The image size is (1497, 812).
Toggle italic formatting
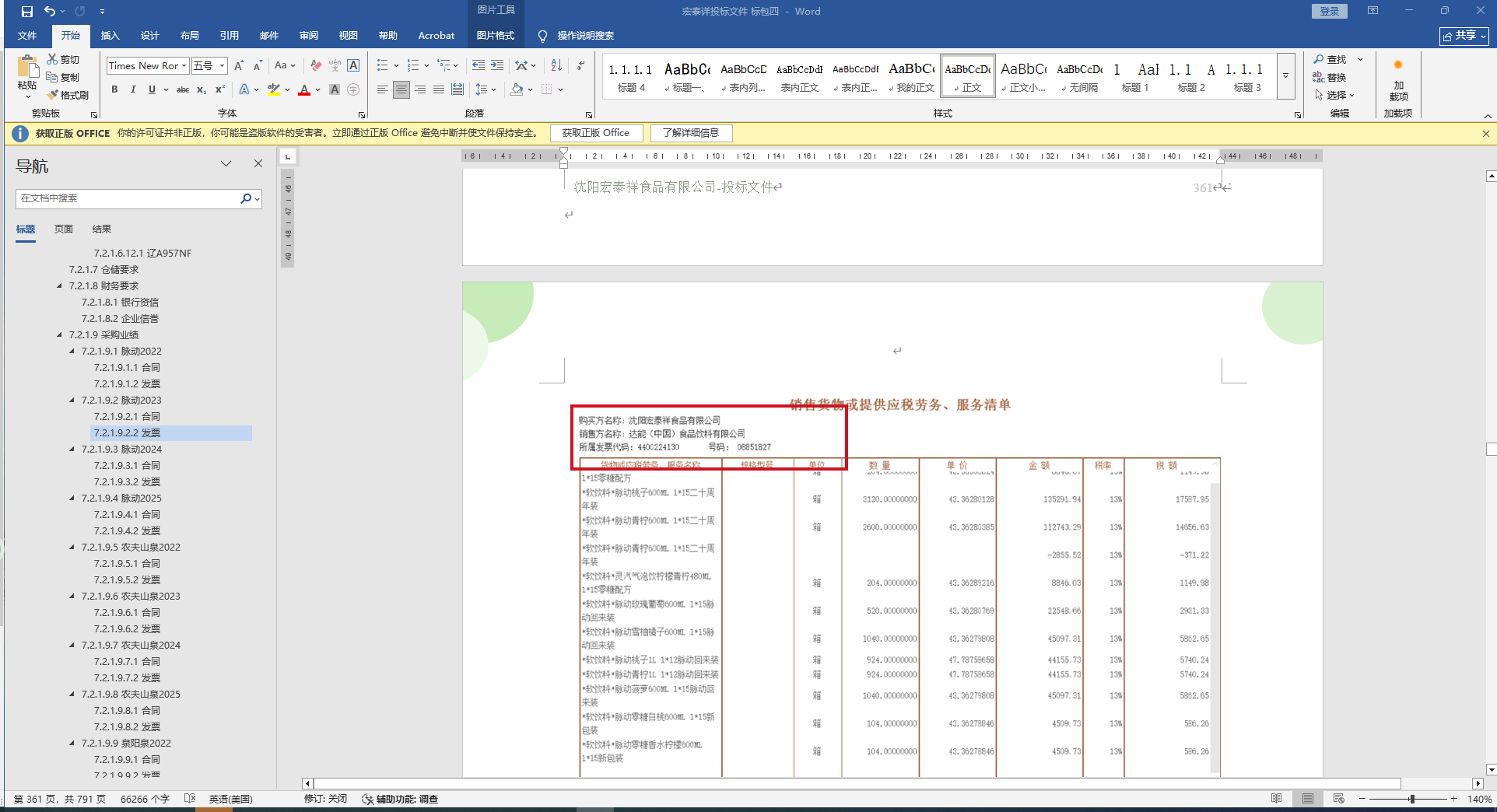click(x=133, y=90)
